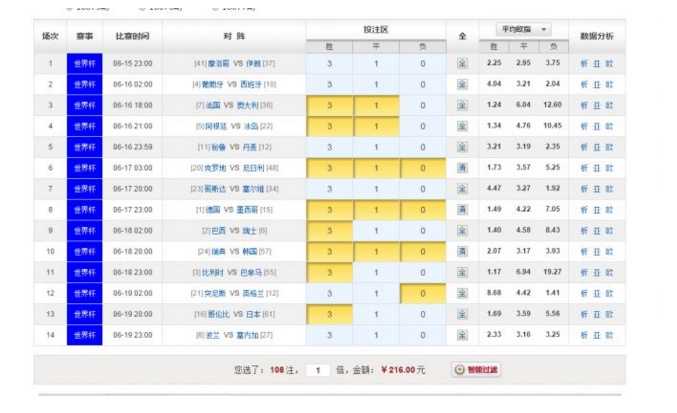This screenshot has width=677, height=413.
Task: Focus the bet multiplier field showing 1
Action: pos(318,370)
